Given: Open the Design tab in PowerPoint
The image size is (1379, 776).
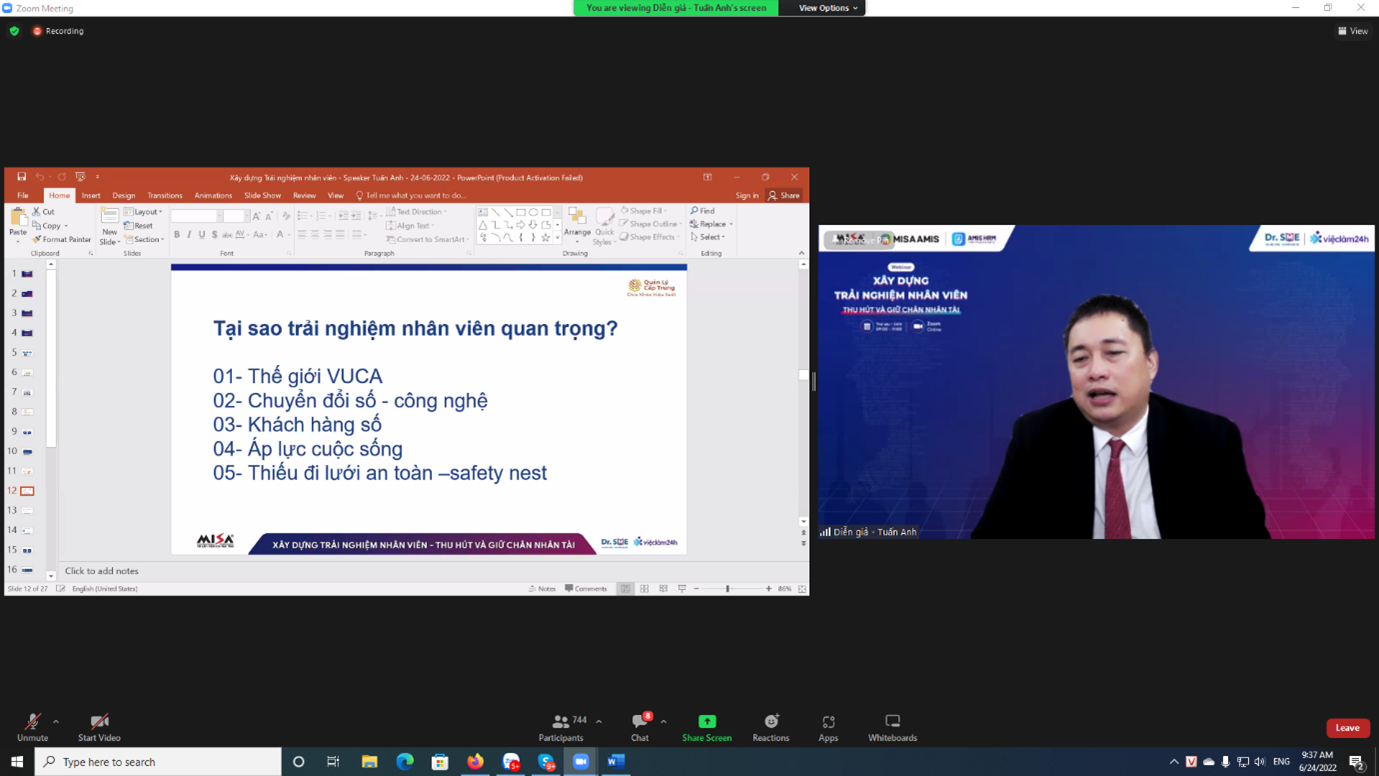Looking at the screenshot, I should tap(124, 196).
